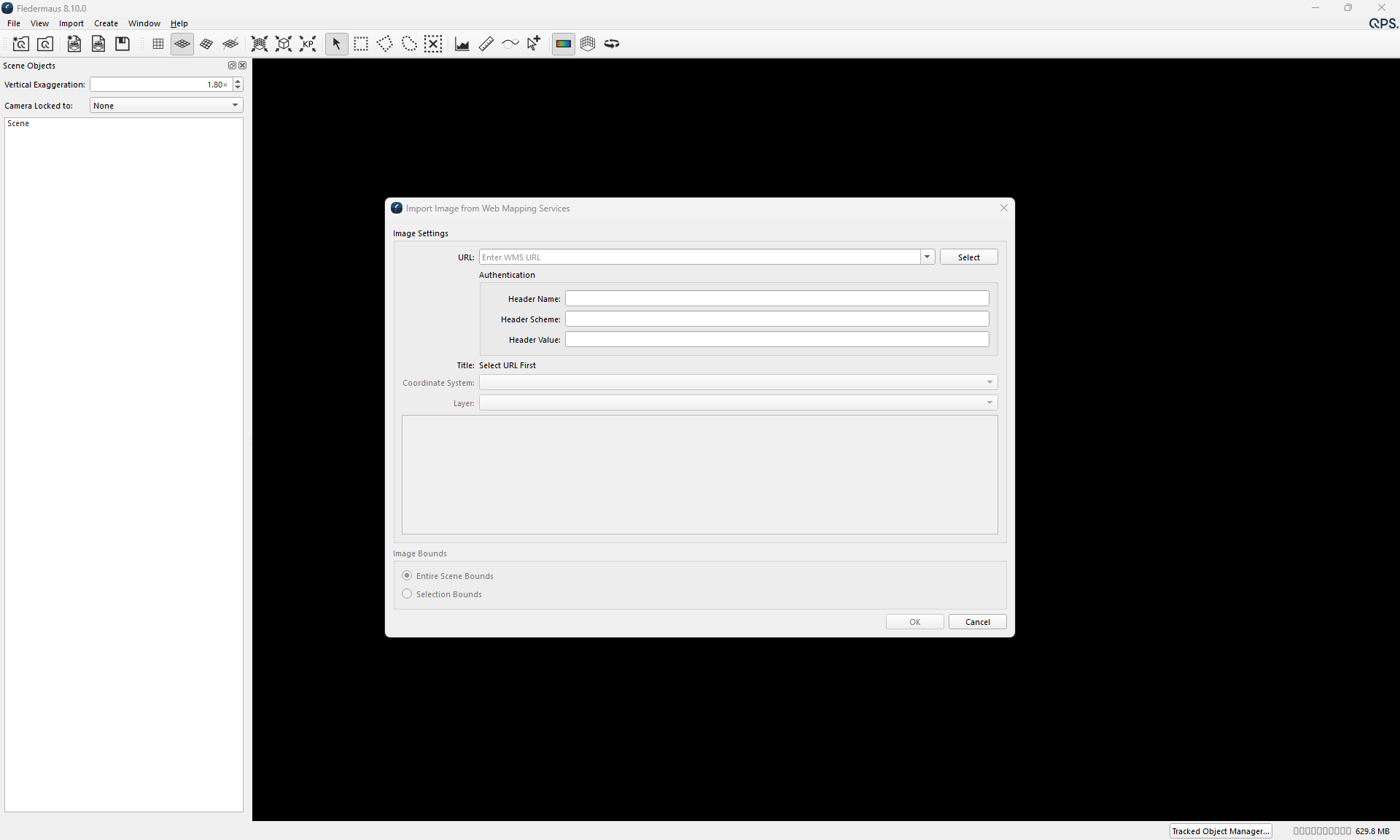This screenshot has width=1400, height=840.
Task: Click the 'Select URL First' title text
Action: click(x=507, y=365)
